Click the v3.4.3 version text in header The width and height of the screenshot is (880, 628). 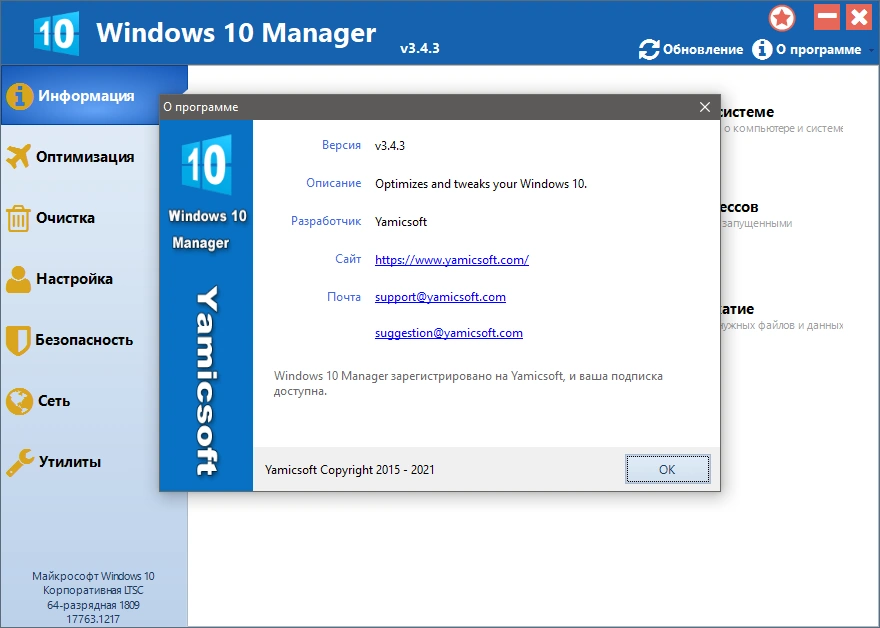[x=420, y=48]
